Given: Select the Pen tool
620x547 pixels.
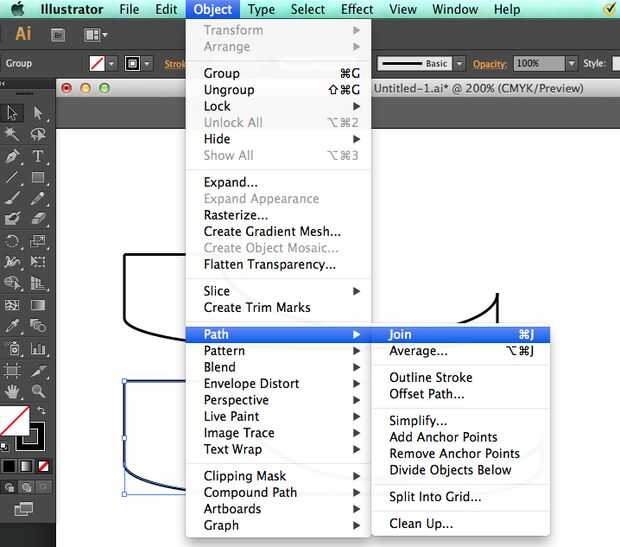Looking at the screenshot, I should click(x=12, y=156).
